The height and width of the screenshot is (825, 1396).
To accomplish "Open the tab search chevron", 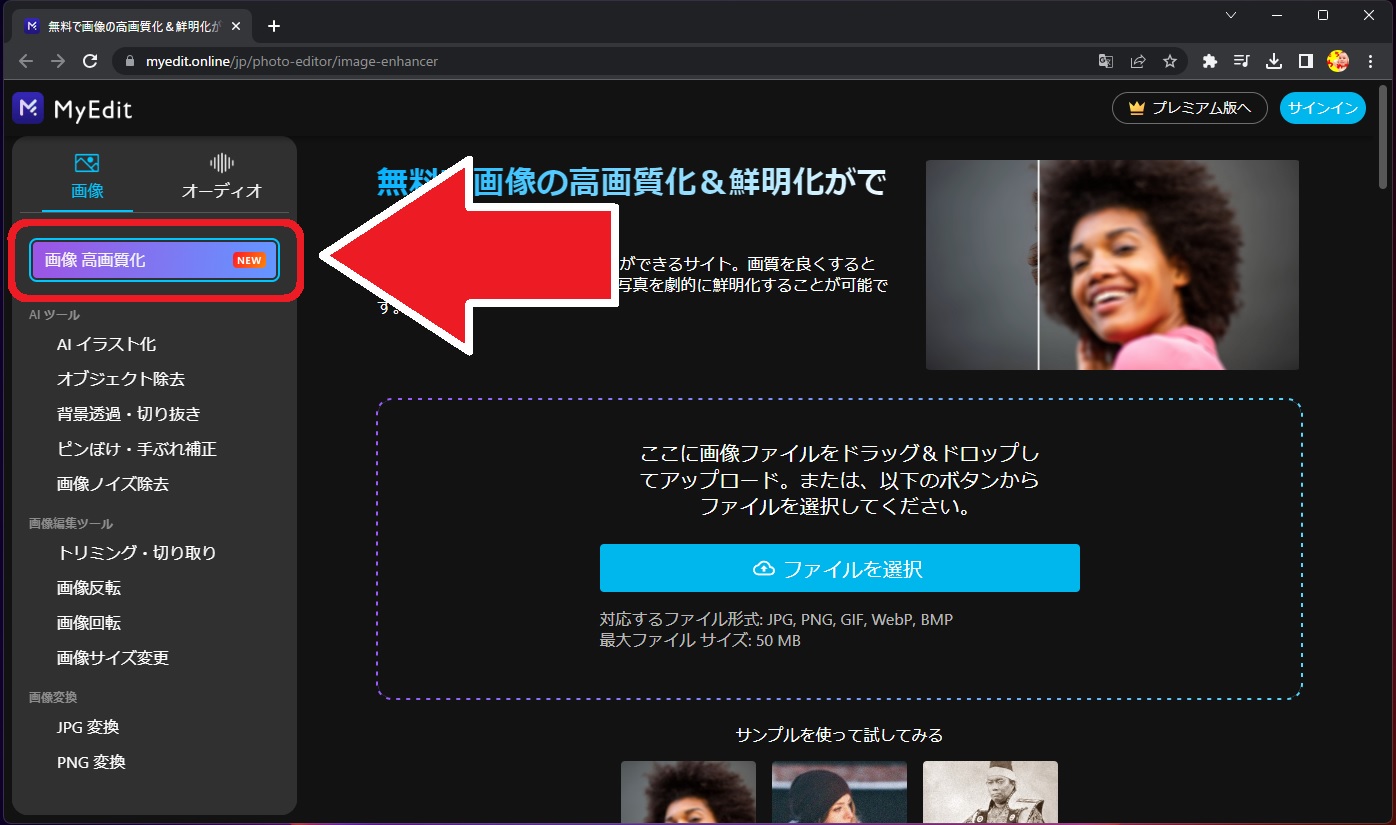I will click(x=1231, y=15).
